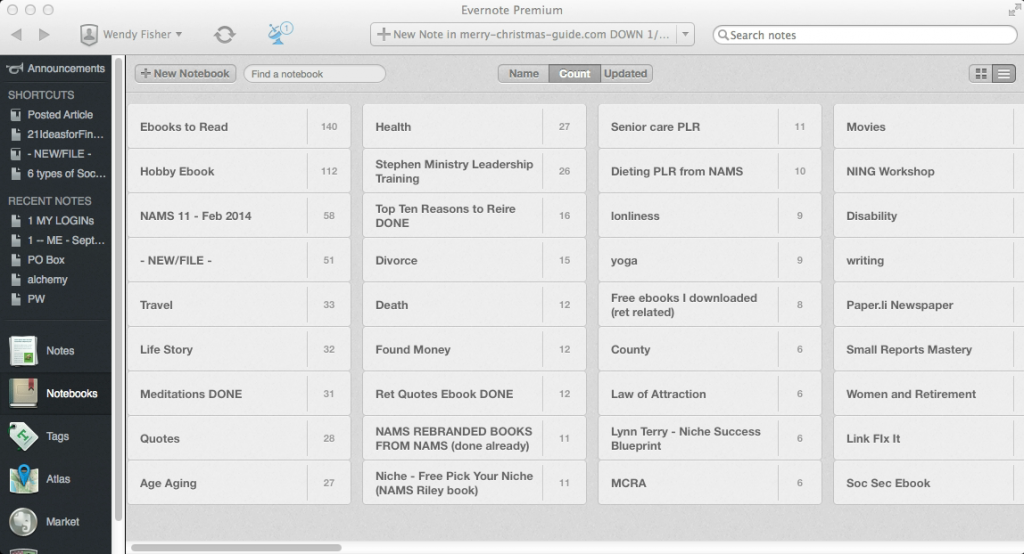The image size is (1024, 554).
Task: Open the MCRA notebook
Action: 710,483
